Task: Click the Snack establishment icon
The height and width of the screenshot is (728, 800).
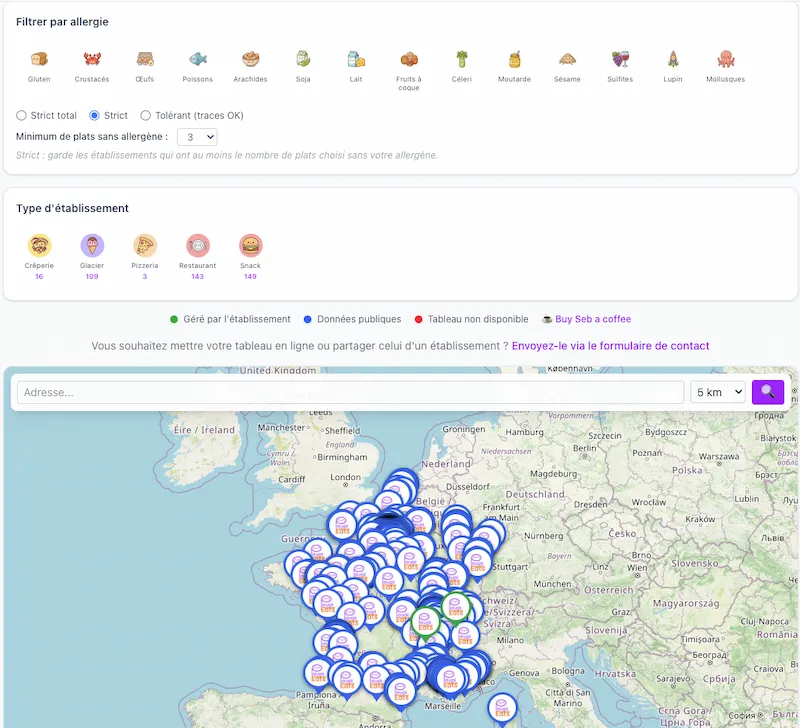Action: coord(250,245)
